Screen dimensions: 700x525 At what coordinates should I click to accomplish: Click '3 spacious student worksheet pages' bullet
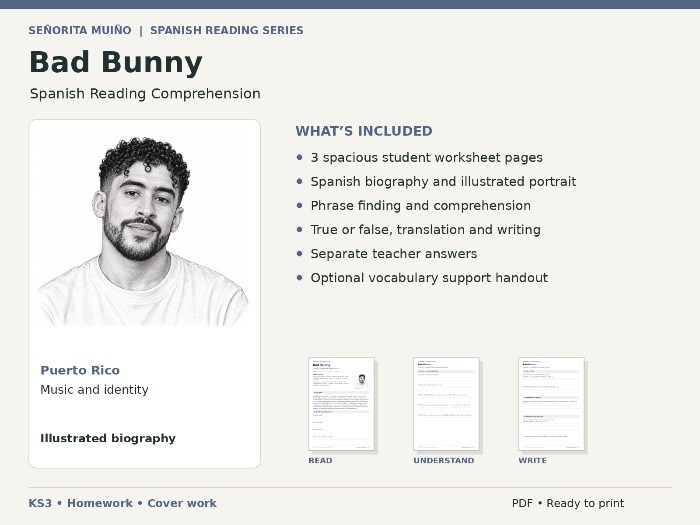click(426, 158)
